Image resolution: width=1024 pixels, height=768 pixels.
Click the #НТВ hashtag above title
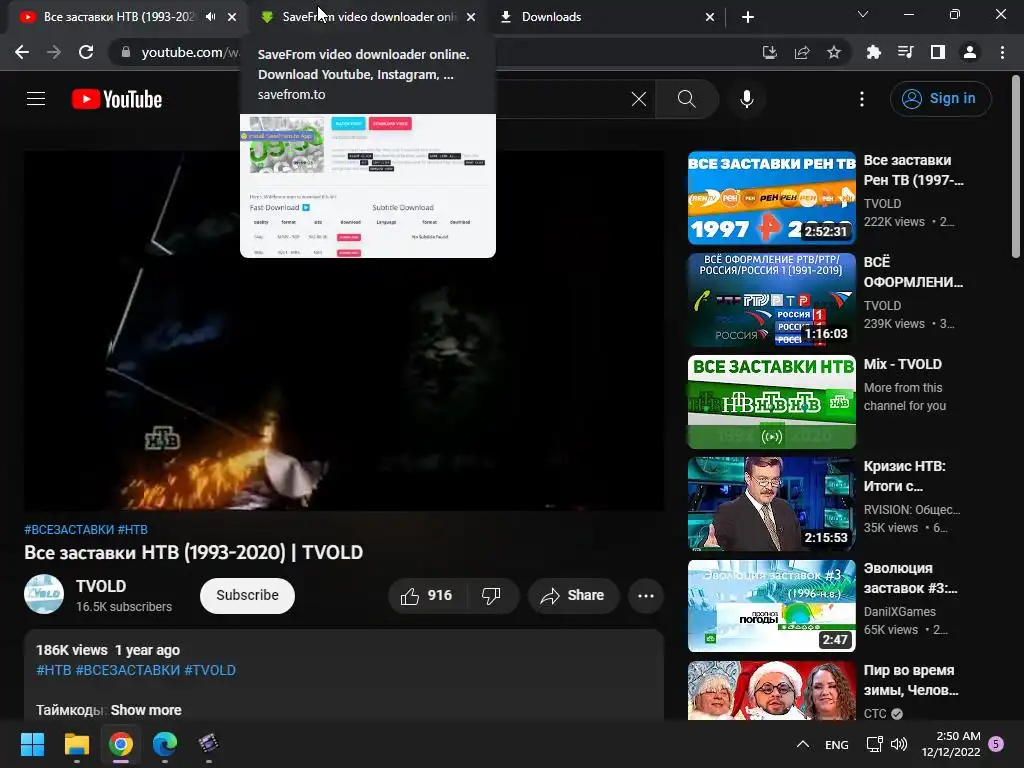[133, 530]
